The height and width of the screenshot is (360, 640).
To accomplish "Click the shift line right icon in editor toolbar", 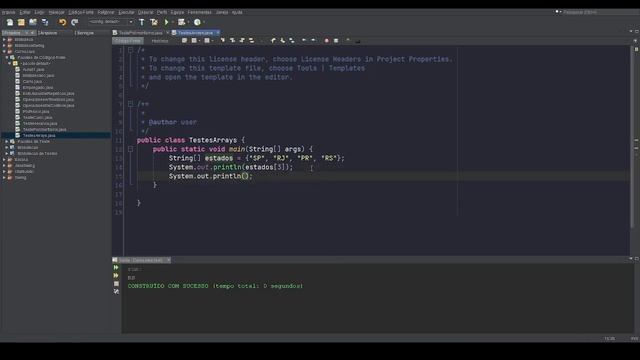I will point(313,40).
